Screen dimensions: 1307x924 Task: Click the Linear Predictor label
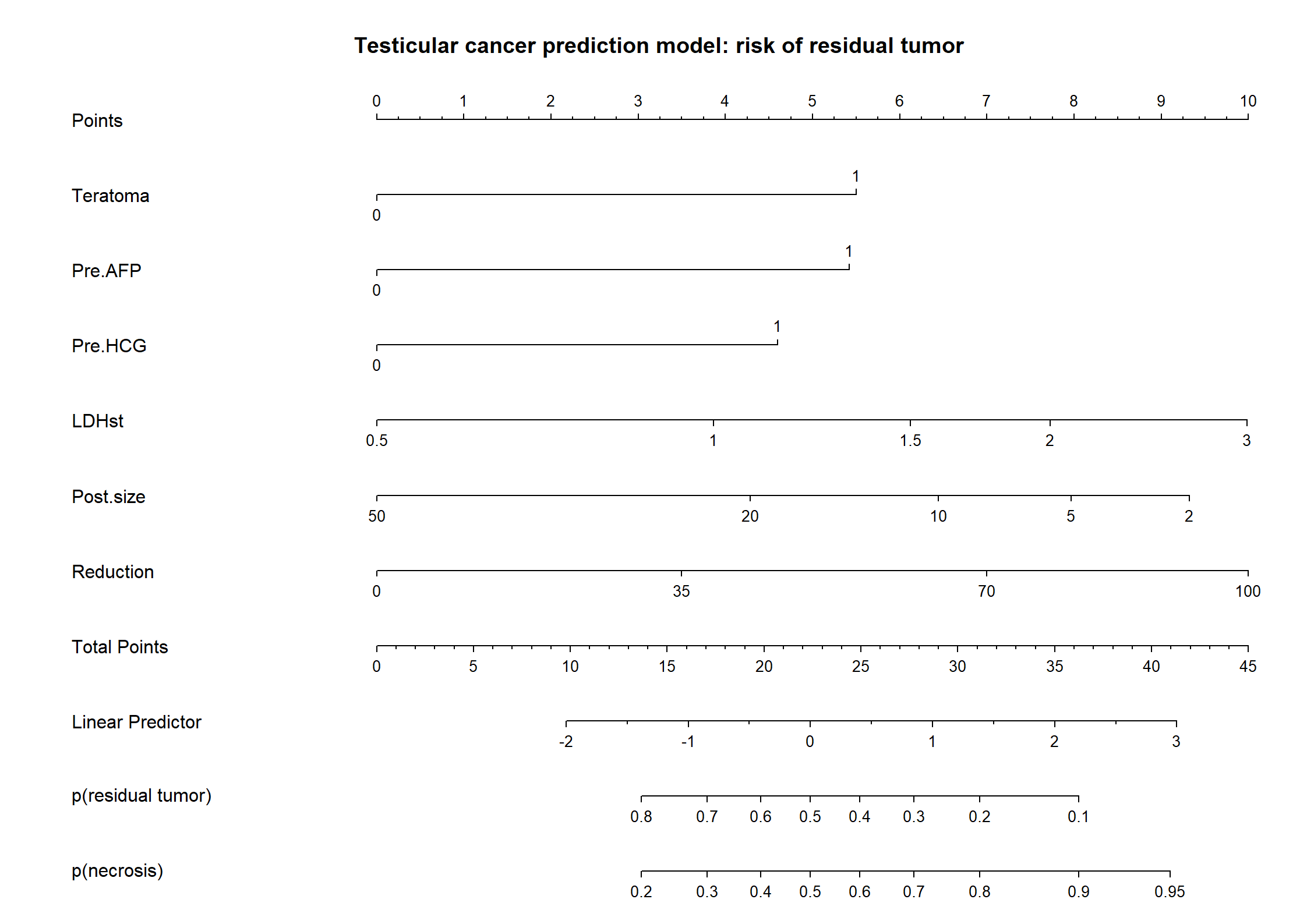click(136, 722)
